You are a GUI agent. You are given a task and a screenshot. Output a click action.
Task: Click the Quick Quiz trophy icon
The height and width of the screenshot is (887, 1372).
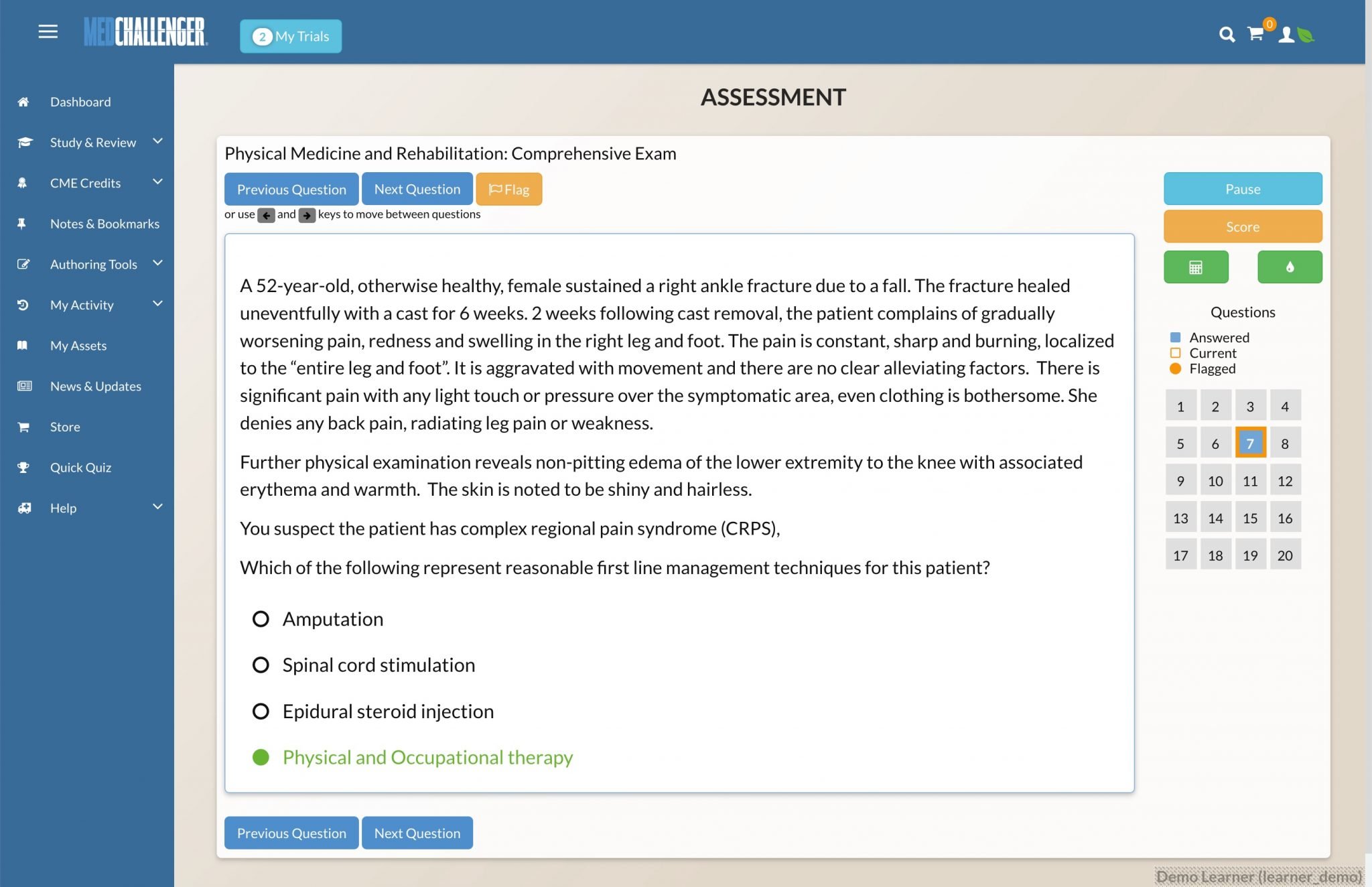click(x=23, y=468)
